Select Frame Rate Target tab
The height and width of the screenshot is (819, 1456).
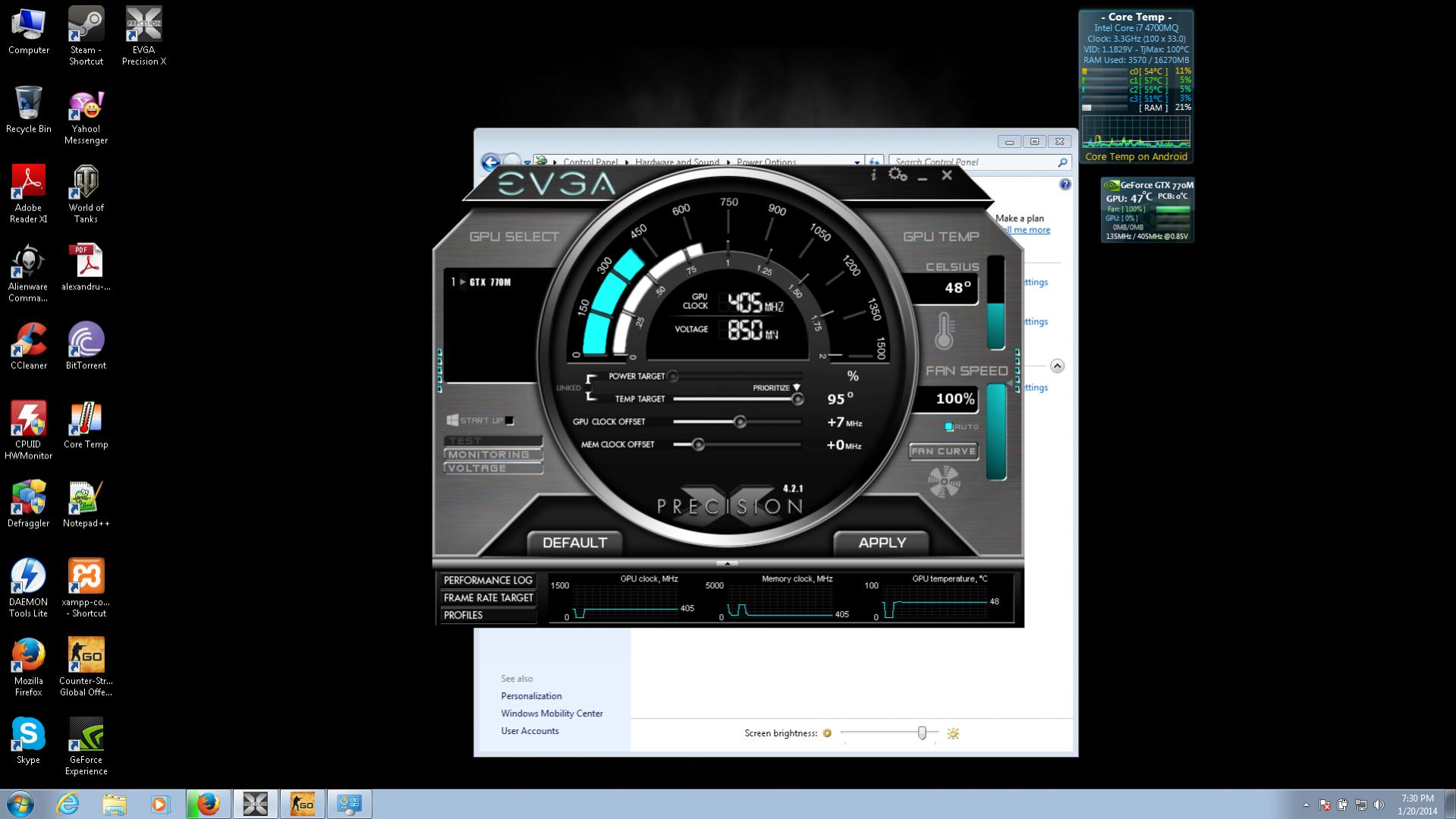pyautogui.click(x=488, y=597)
